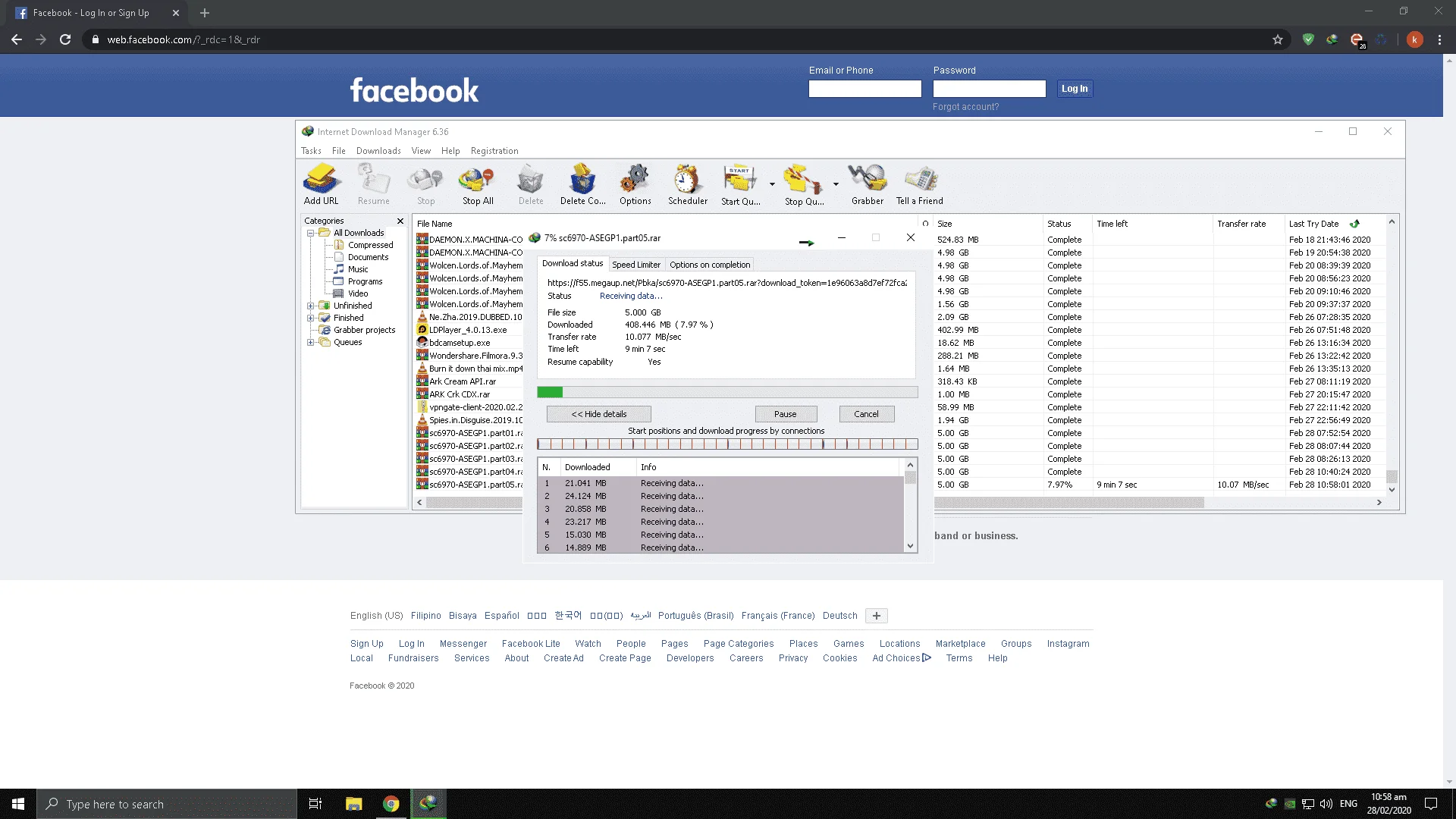Open Chrome's three-dot menu
Image resolution: width=1456 pixels, height=819 pixels.
click(x=1439, y=39)
